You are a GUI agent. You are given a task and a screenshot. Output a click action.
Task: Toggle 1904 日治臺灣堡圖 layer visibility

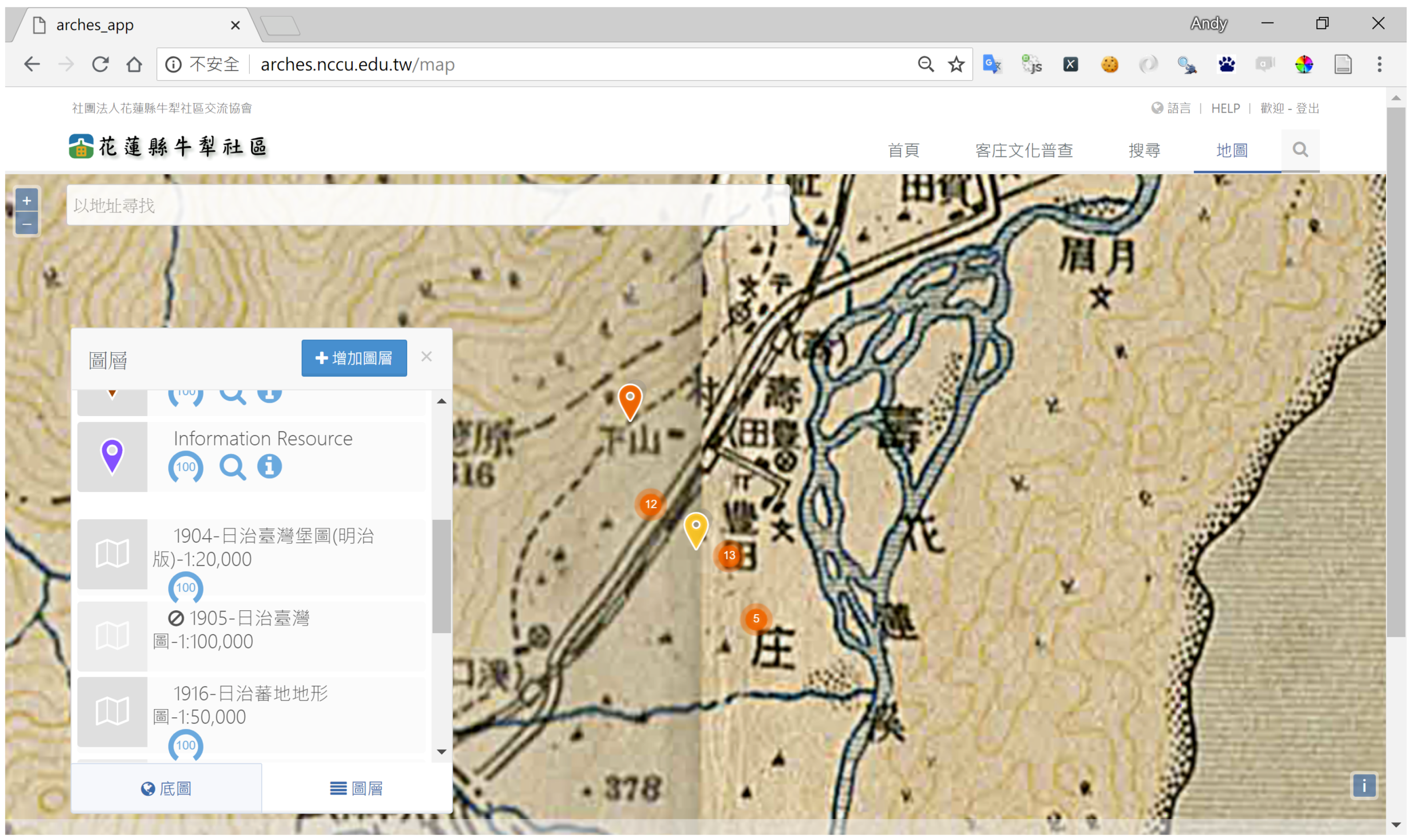(112, 554)
